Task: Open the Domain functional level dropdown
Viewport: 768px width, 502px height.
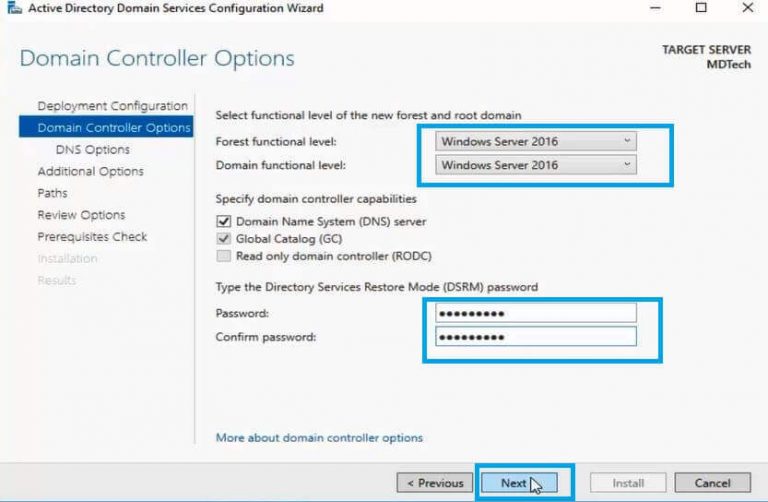Action: [537, 165]
